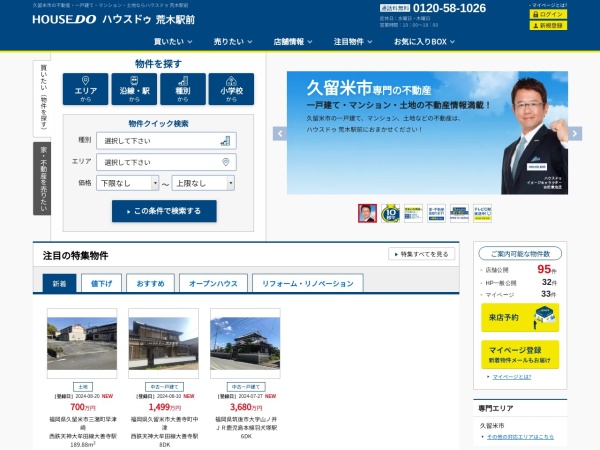Image resolution: width=600 pixels, height=450 pixels.
Task: Search properties by 種別 building icon button
Action: pos(183,89)
